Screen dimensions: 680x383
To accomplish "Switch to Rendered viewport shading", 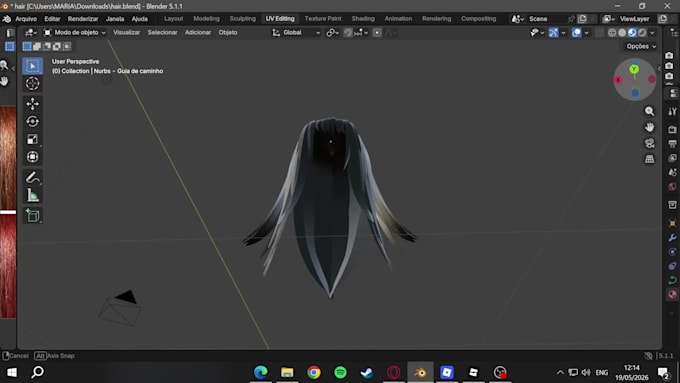I will pyautogui.click(x=642, y=33).
